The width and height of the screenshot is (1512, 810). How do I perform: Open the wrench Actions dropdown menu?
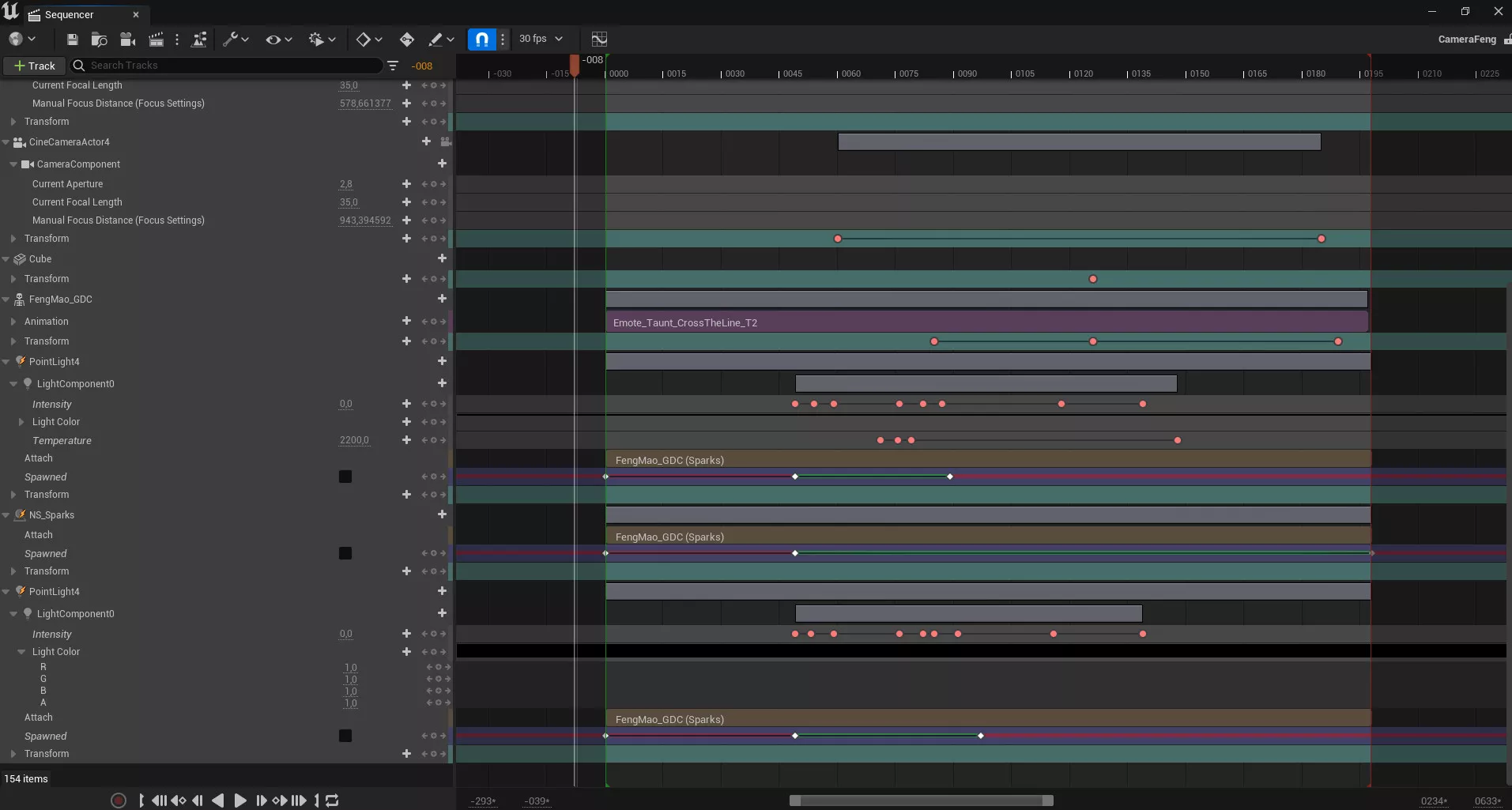click(235, 40)
